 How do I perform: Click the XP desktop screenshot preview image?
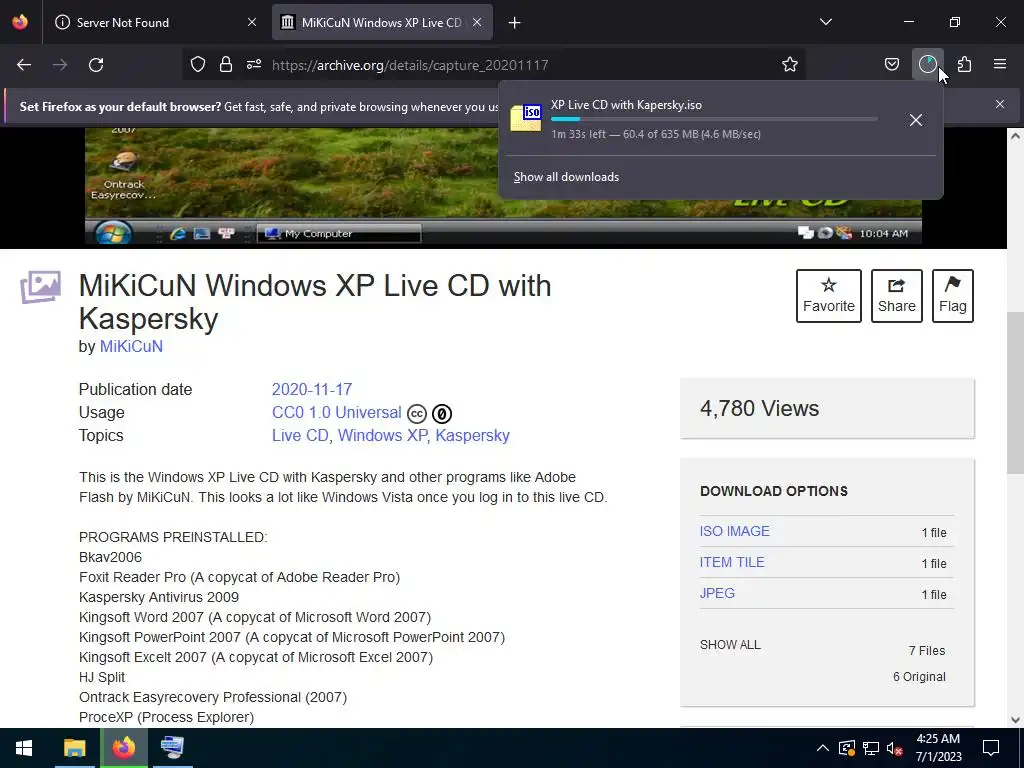coord(503,186)
